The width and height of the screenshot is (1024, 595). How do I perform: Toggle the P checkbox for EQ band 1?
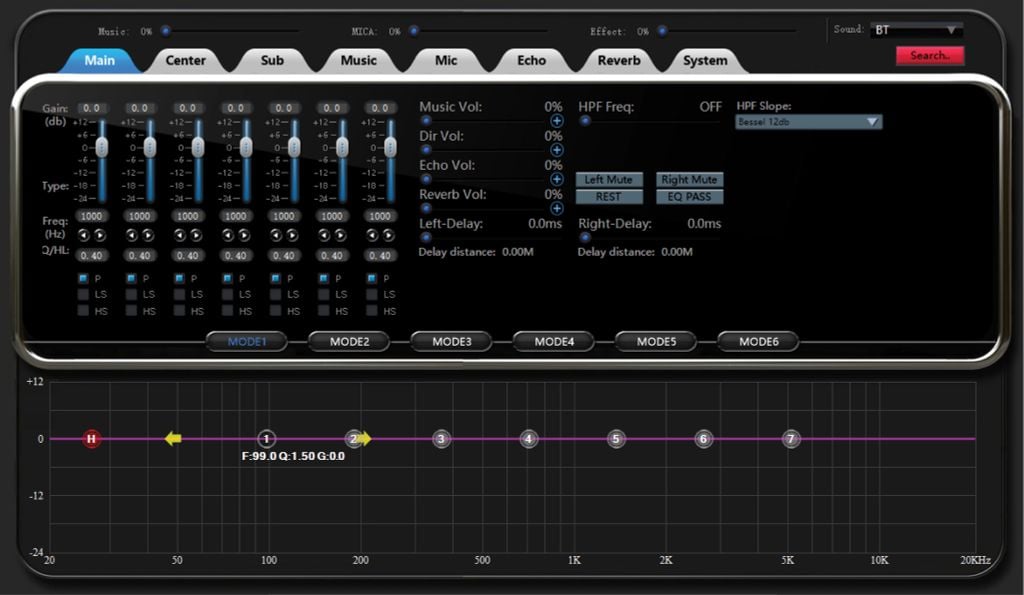click(83, 278)
